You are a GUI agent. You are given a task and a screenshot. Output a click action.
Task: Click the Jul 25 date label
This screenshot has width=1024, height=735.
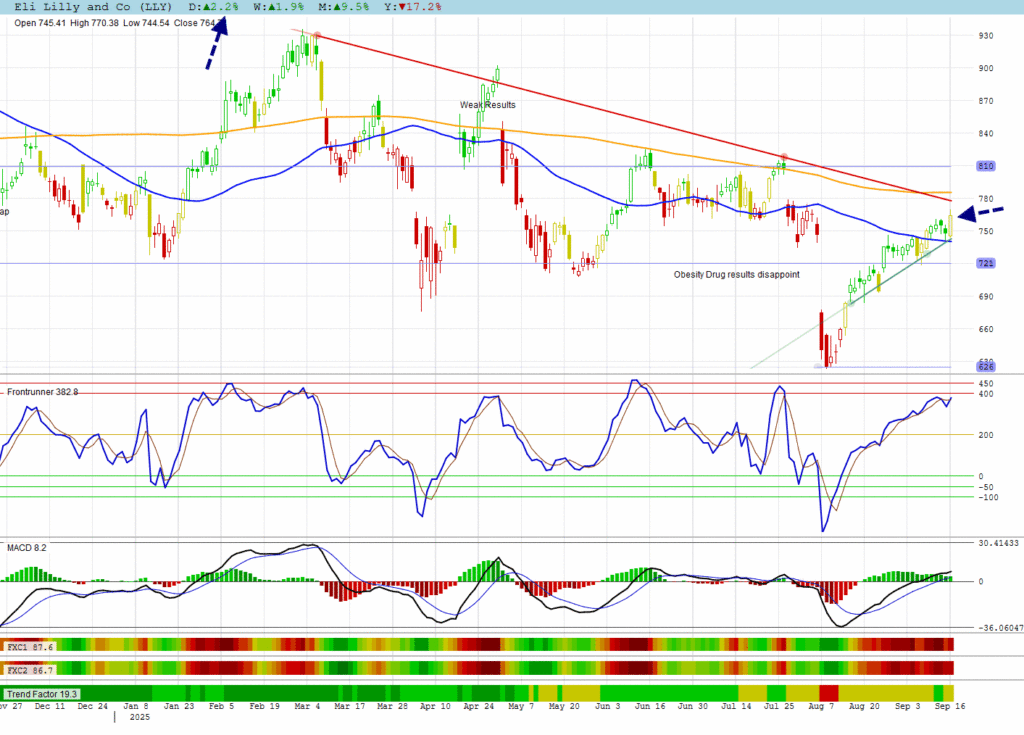tap(779, 706)
